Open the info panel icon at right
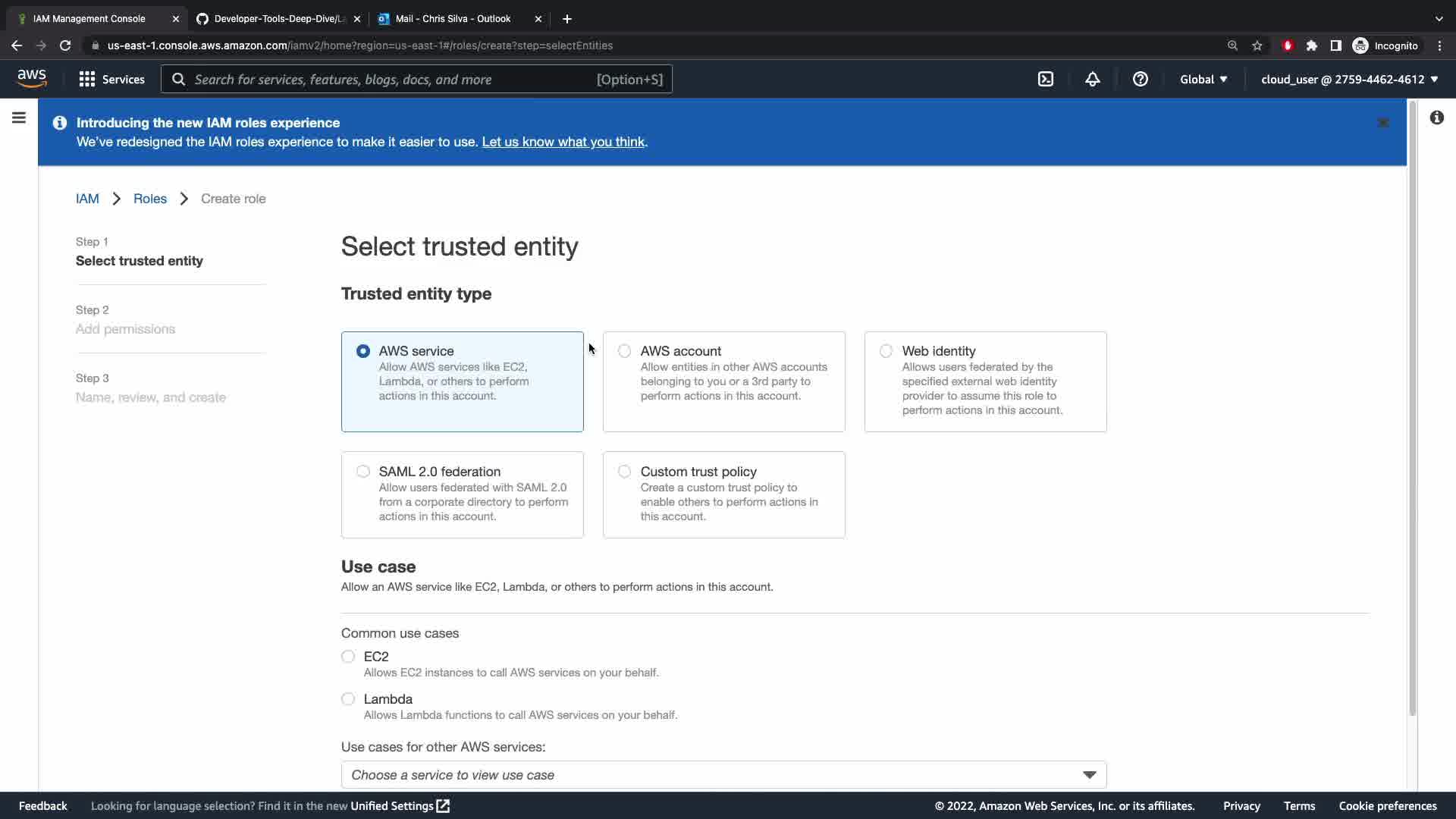1456x819 pixels. [x=1436, y=118]
